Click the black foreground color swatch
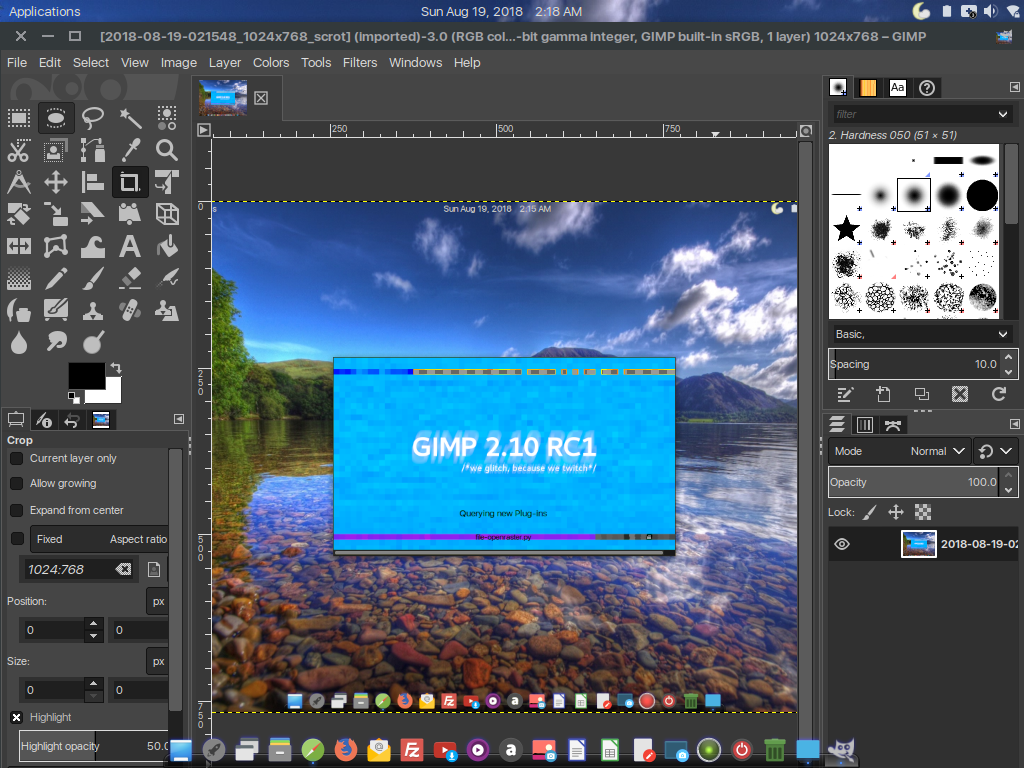Viewport: 1024px width, 768px height. point(87,376)
